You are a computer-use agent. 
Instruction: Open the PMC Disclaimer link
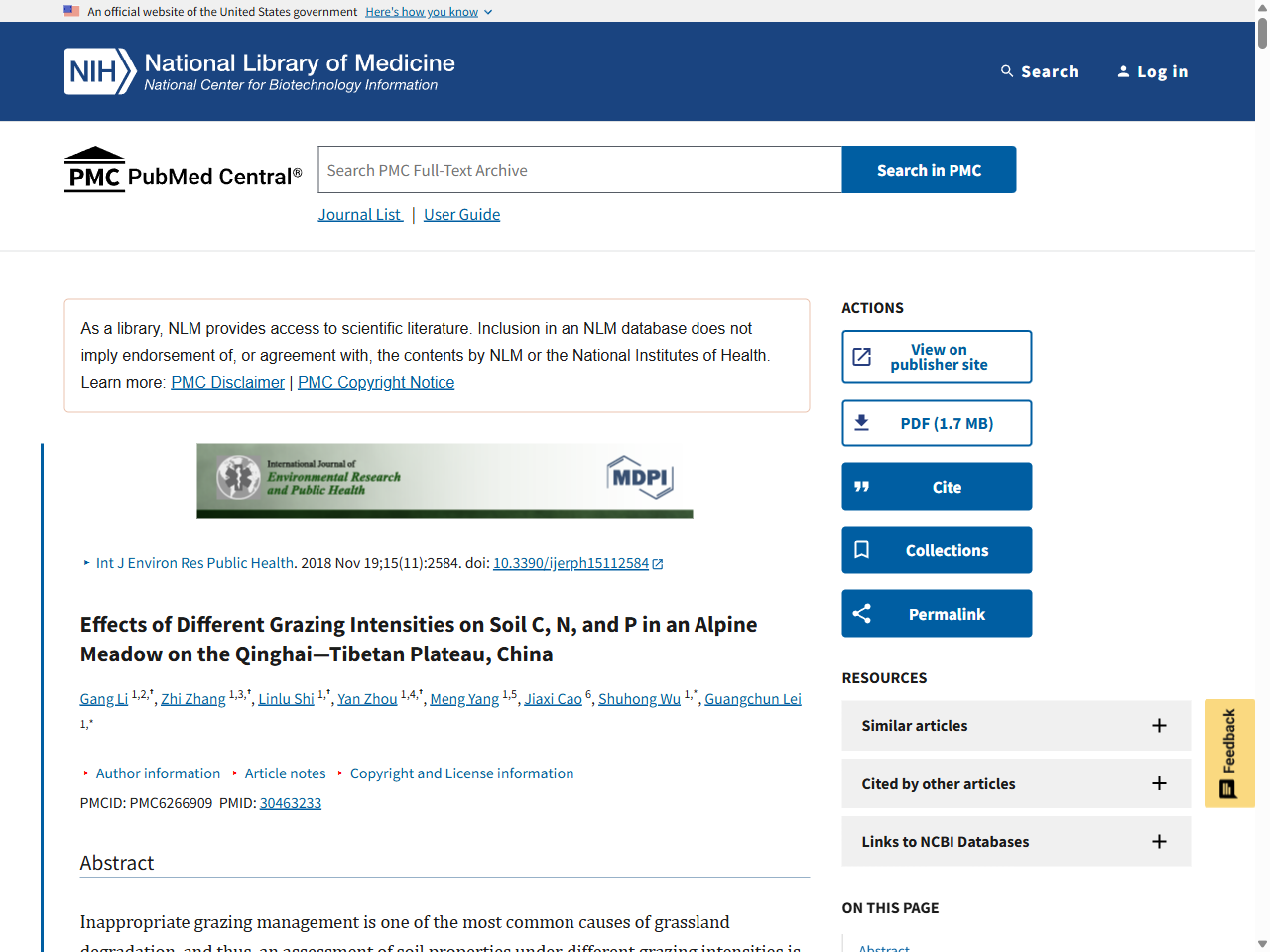[x=227, y=383]
